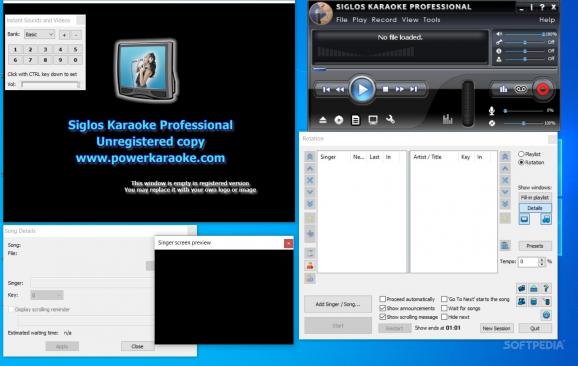Move selected singer up one position
The image size is (578, 366).
pyautogui.click(x=310, y=168)
